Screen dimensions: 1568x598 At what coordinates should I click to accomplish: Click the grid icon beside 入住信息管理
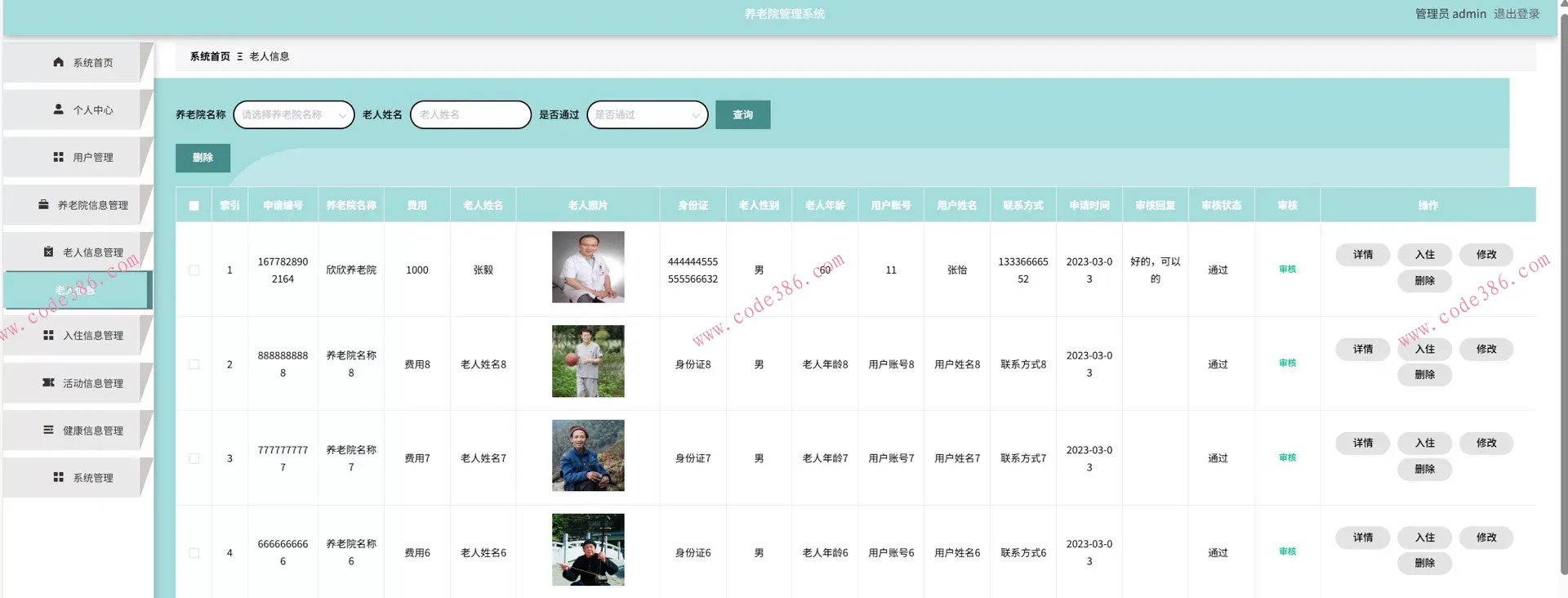click(x=48, y=335)
